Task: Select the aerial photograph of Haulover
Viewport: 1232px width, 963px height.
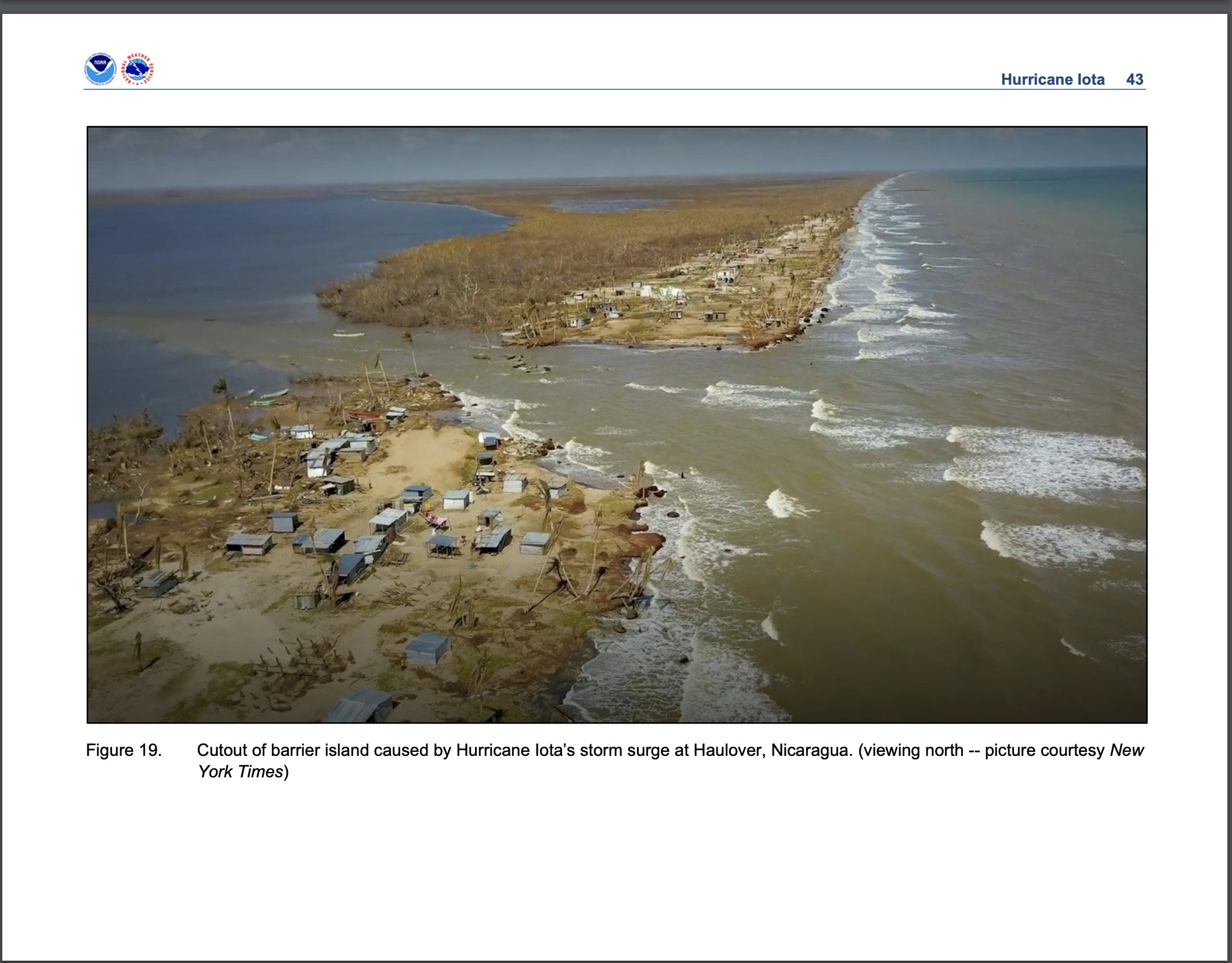Action: pos(617,425)
